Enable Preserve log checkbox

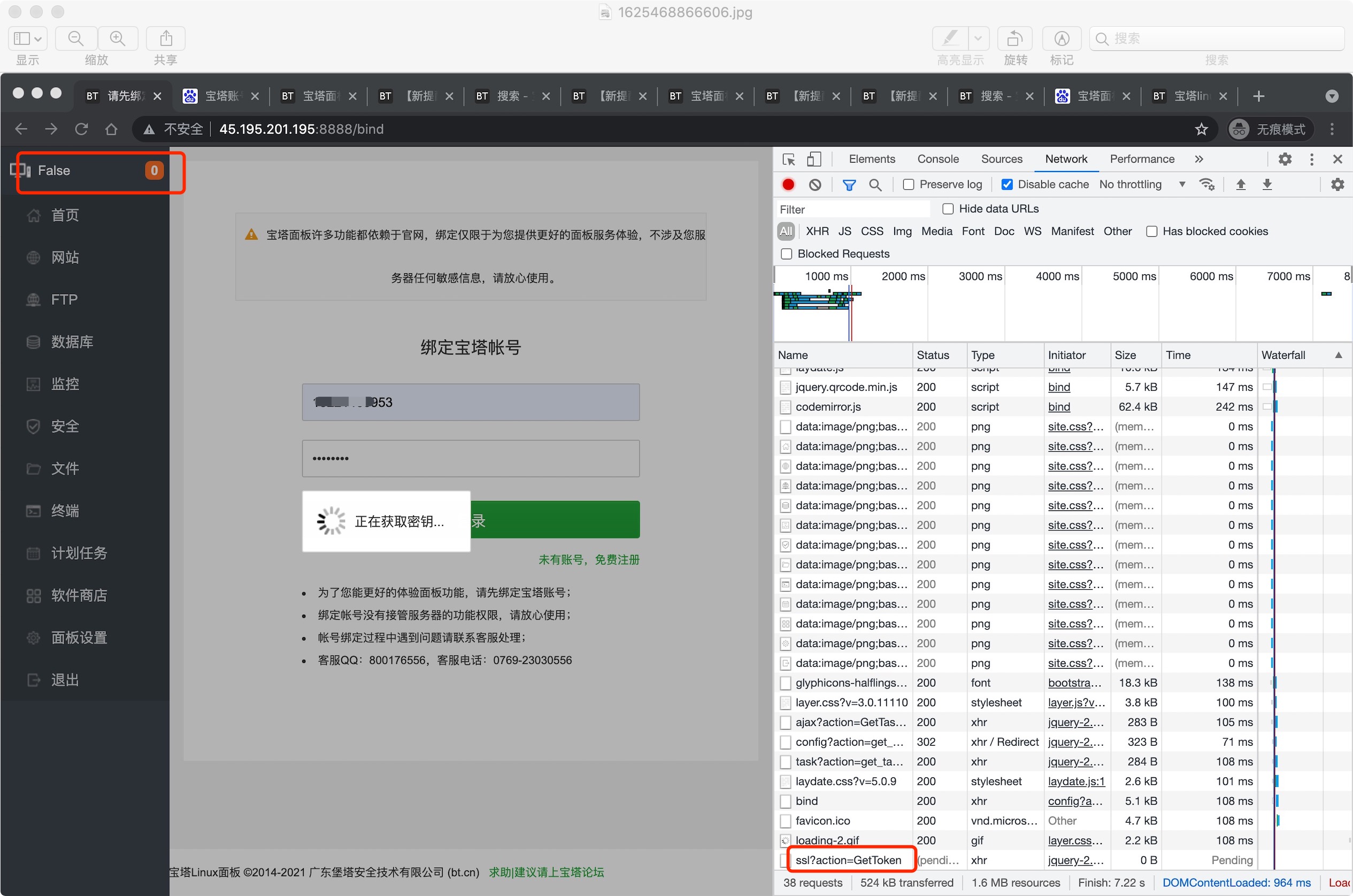pos(908,184)
